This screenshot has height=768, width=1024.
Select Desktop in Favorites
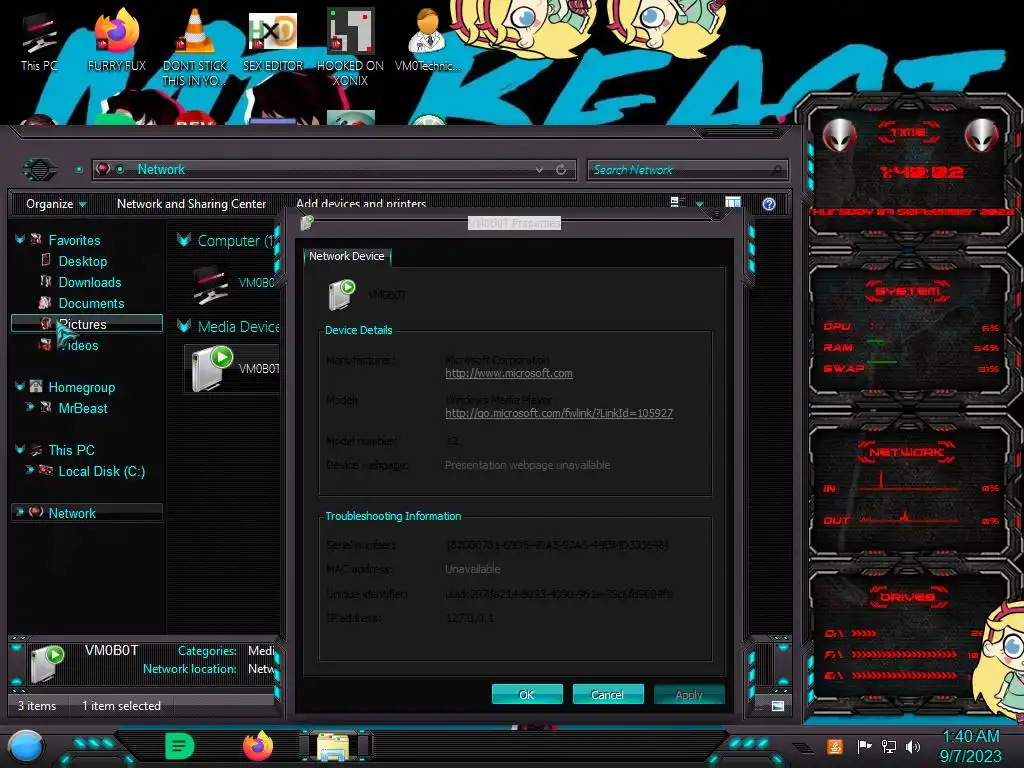click(x=82, y=261)
